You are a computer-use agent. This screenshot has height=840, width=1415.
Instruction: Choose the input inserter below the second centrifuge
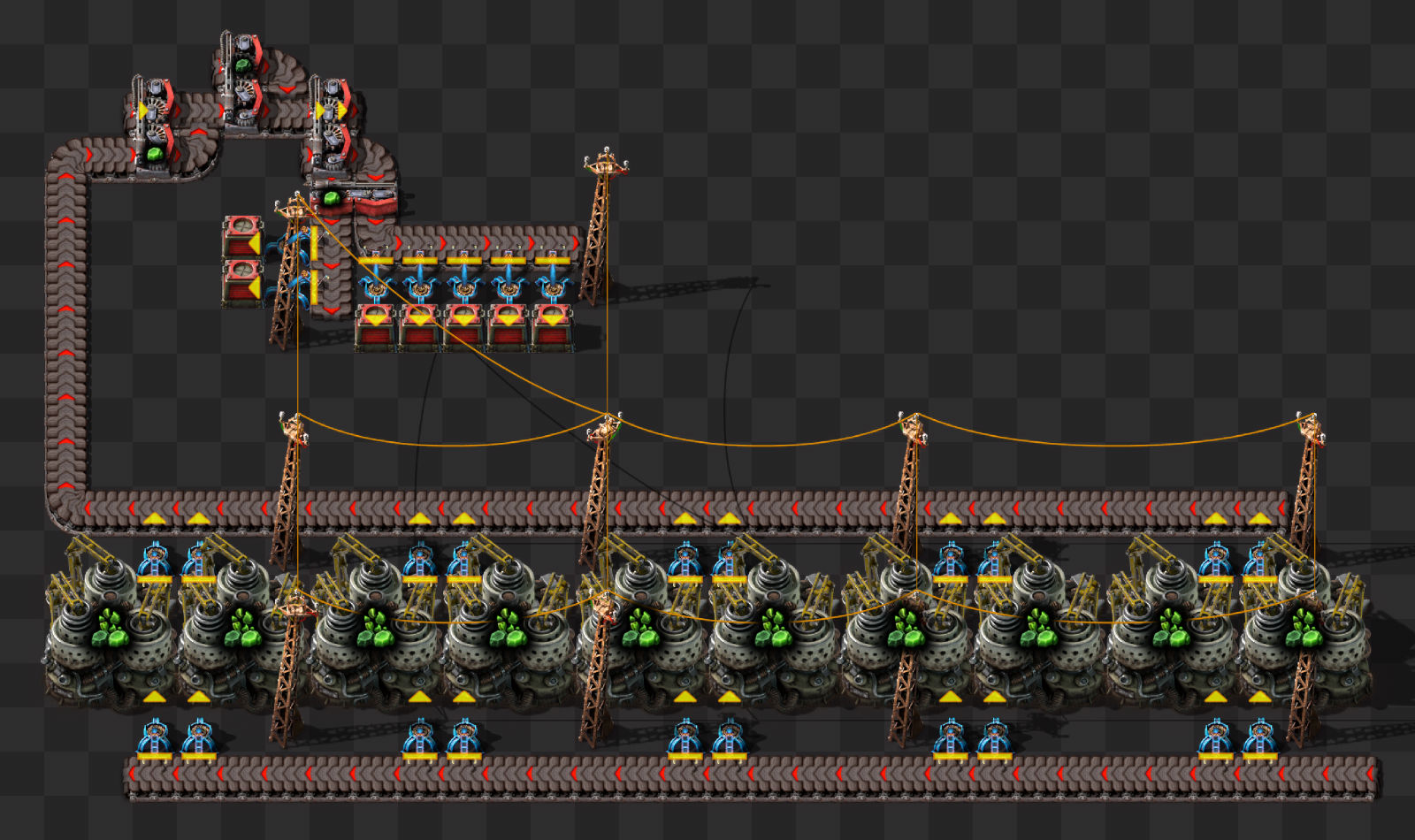pos(199,739)
